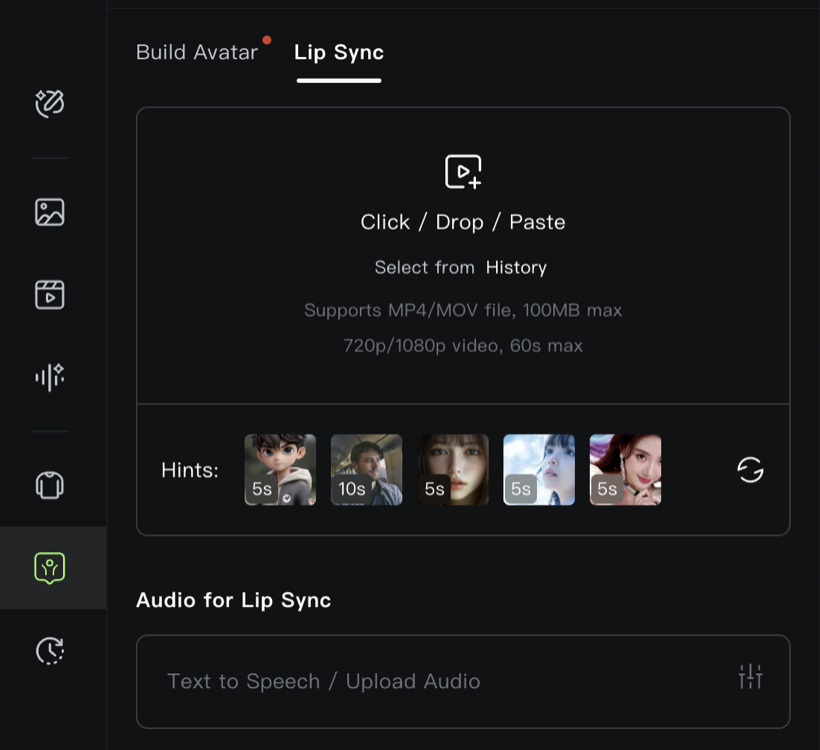820x750 pixels.
Task: Open the AI creative studio sidebar icon
Action: [x=49, y=103]
